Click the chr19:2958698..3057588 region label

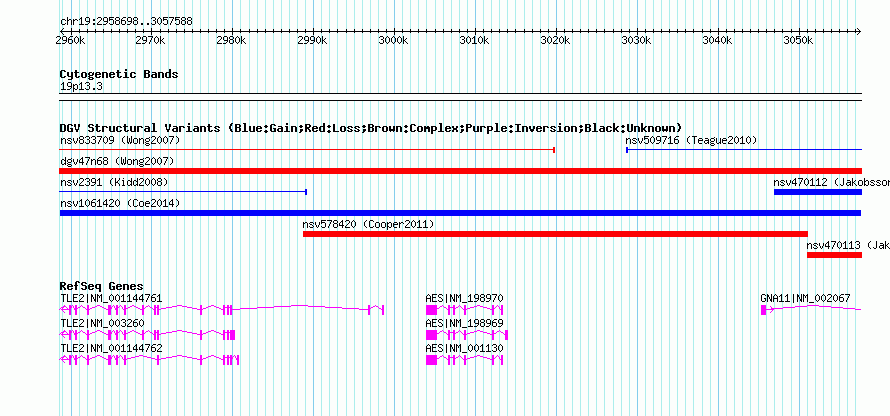126,22
